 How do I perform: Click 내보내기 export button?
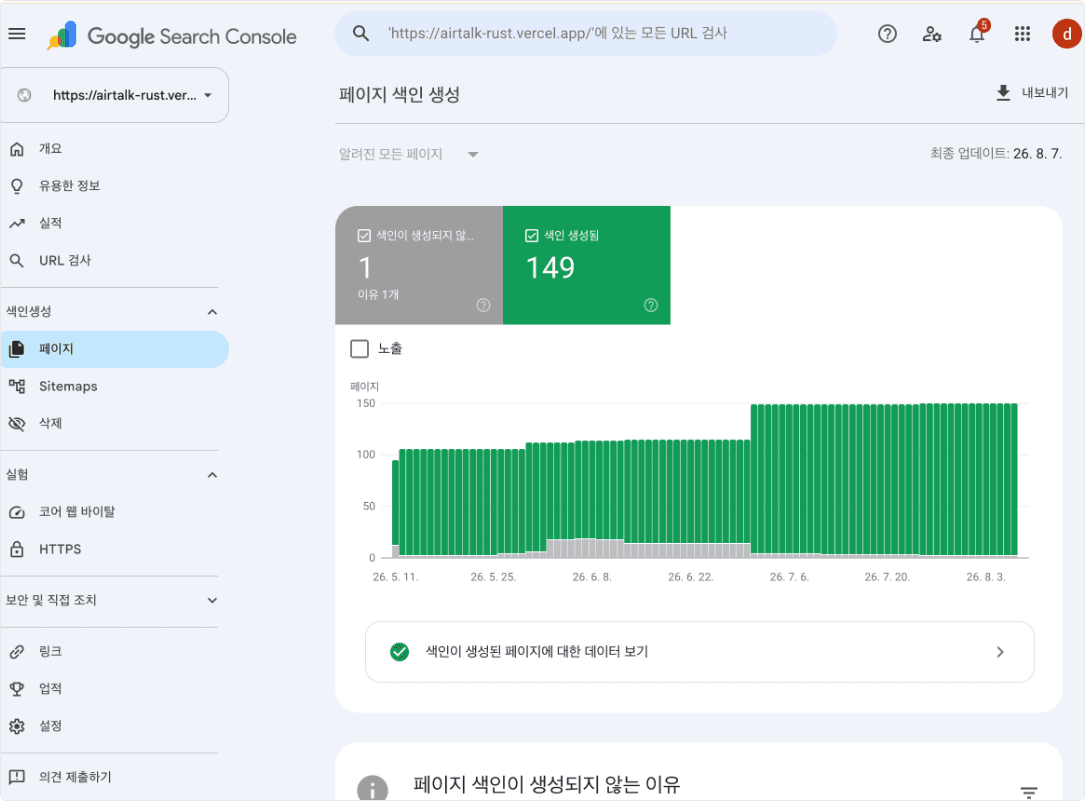tap(1032, 93)
